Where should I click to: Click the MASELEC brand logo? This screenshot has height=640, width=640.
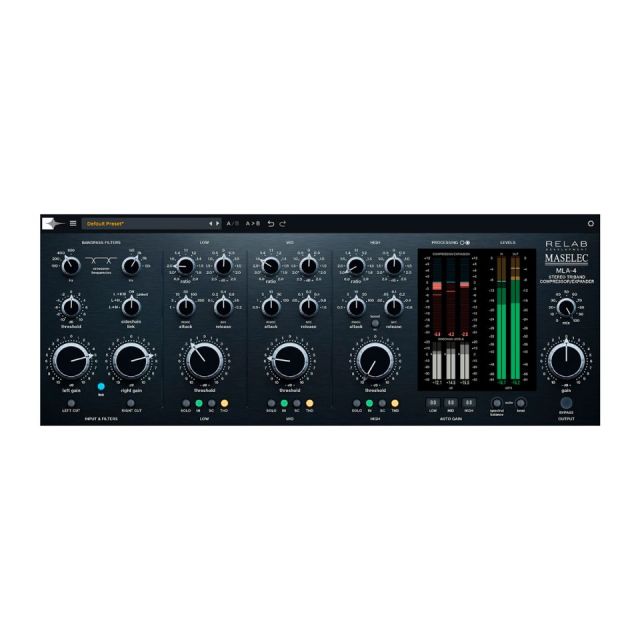pyautogui.click(x=566, y=258)
